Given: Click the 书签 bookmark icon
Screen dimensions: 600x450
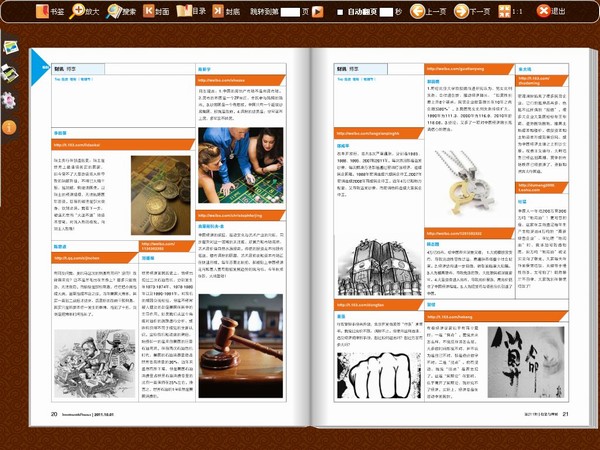Looking at the screenshot, I should point(42,11).
